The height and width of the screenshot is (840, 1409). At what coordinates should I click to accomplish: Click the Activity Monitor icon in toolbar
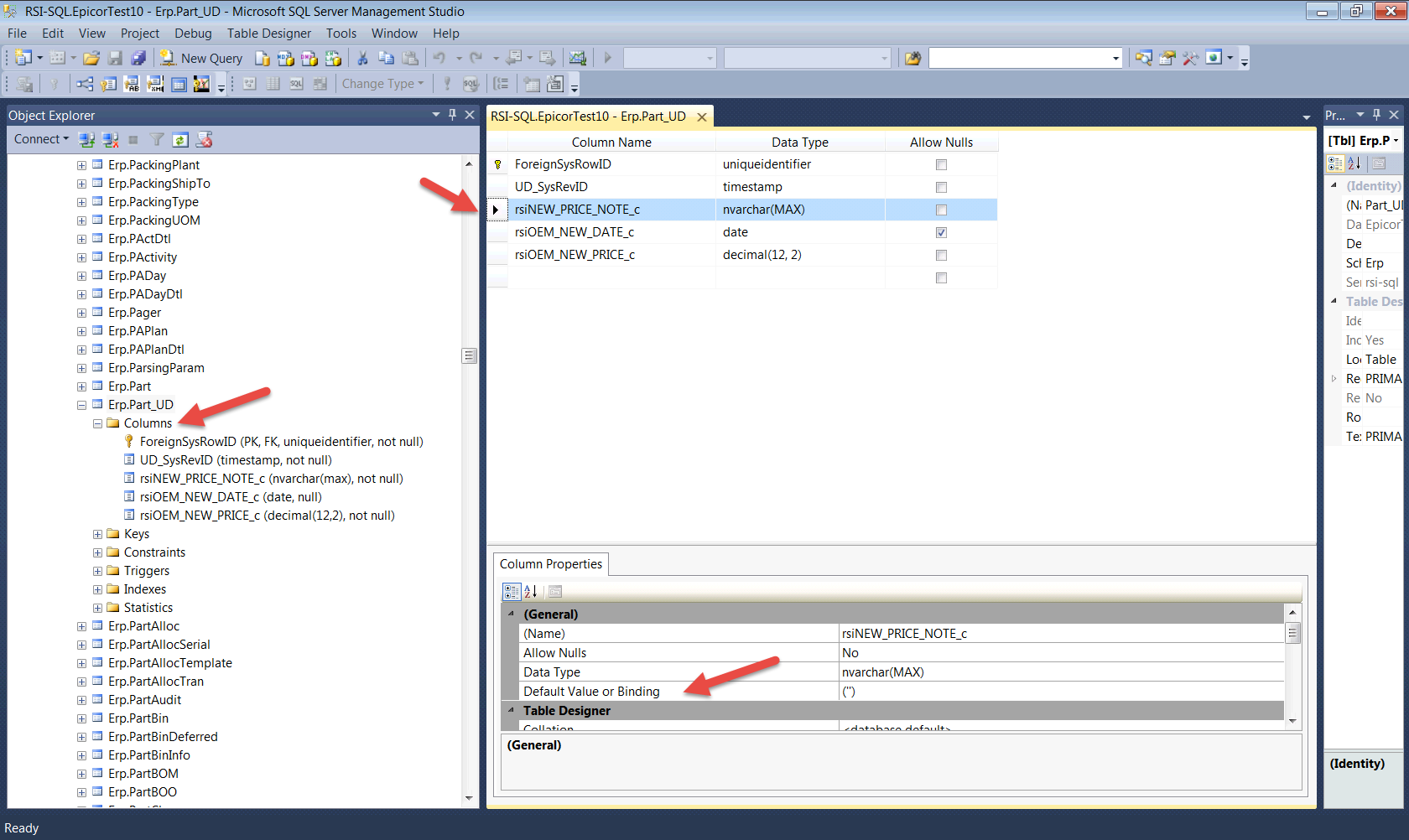point(577,58)
